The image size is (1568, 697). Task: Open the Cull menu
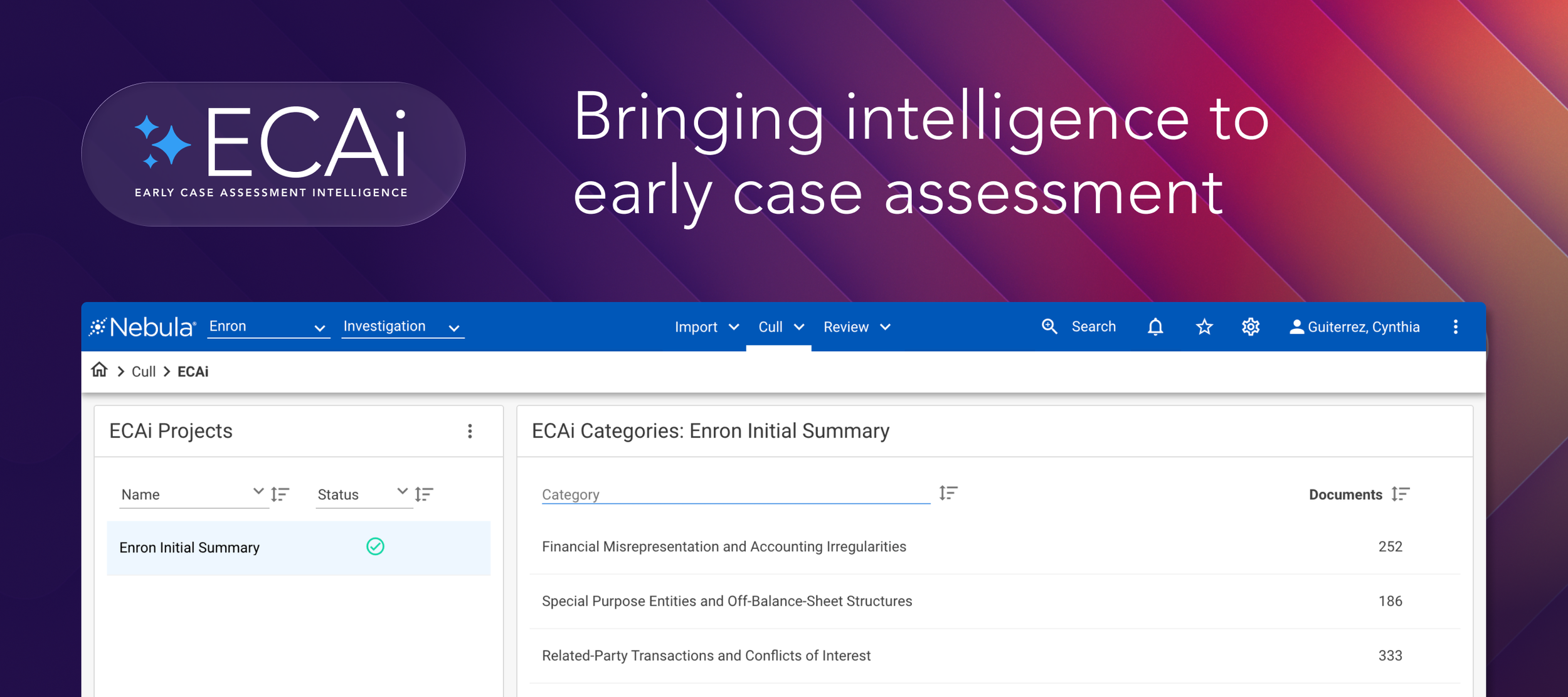click(x=780, y=327)
